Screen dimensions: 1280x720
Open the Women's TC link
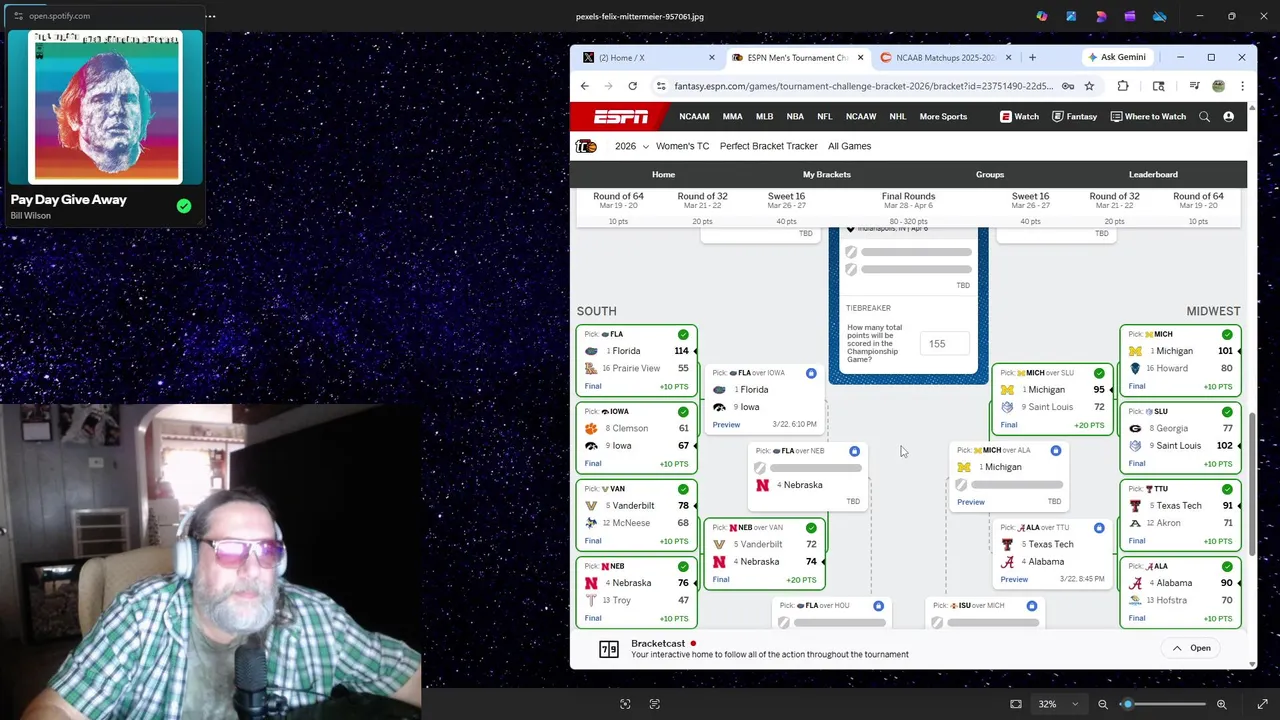click(x=682, y=146)
